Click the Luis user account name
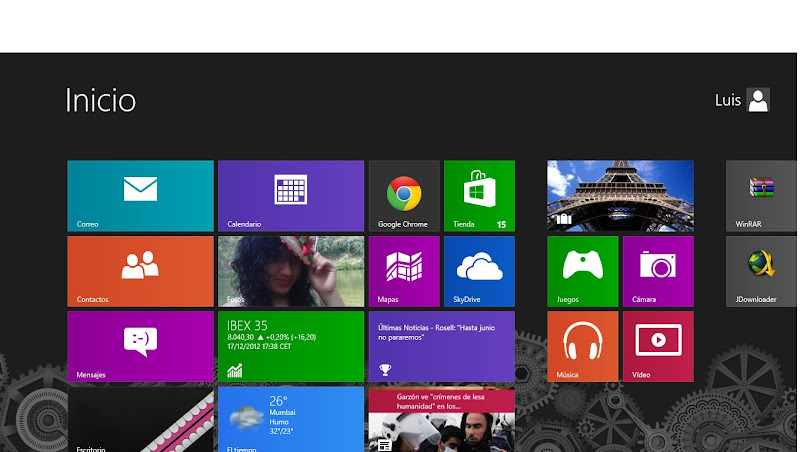The width and height of the screenshot is (800, 452). 728,101
